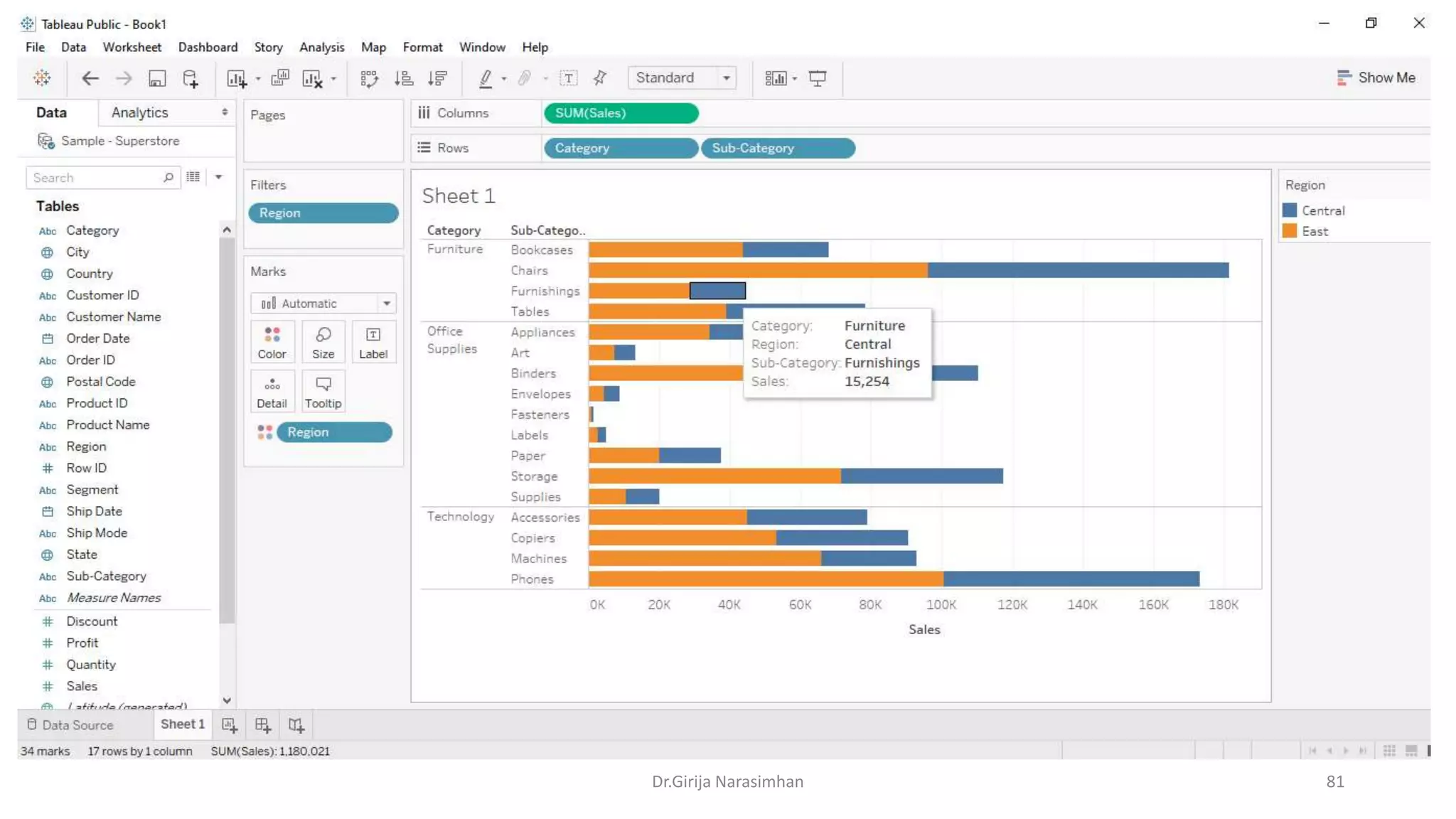1456x819 pixels.
Task: Click the New Dashboard tab icon
Action: (263, 724)
